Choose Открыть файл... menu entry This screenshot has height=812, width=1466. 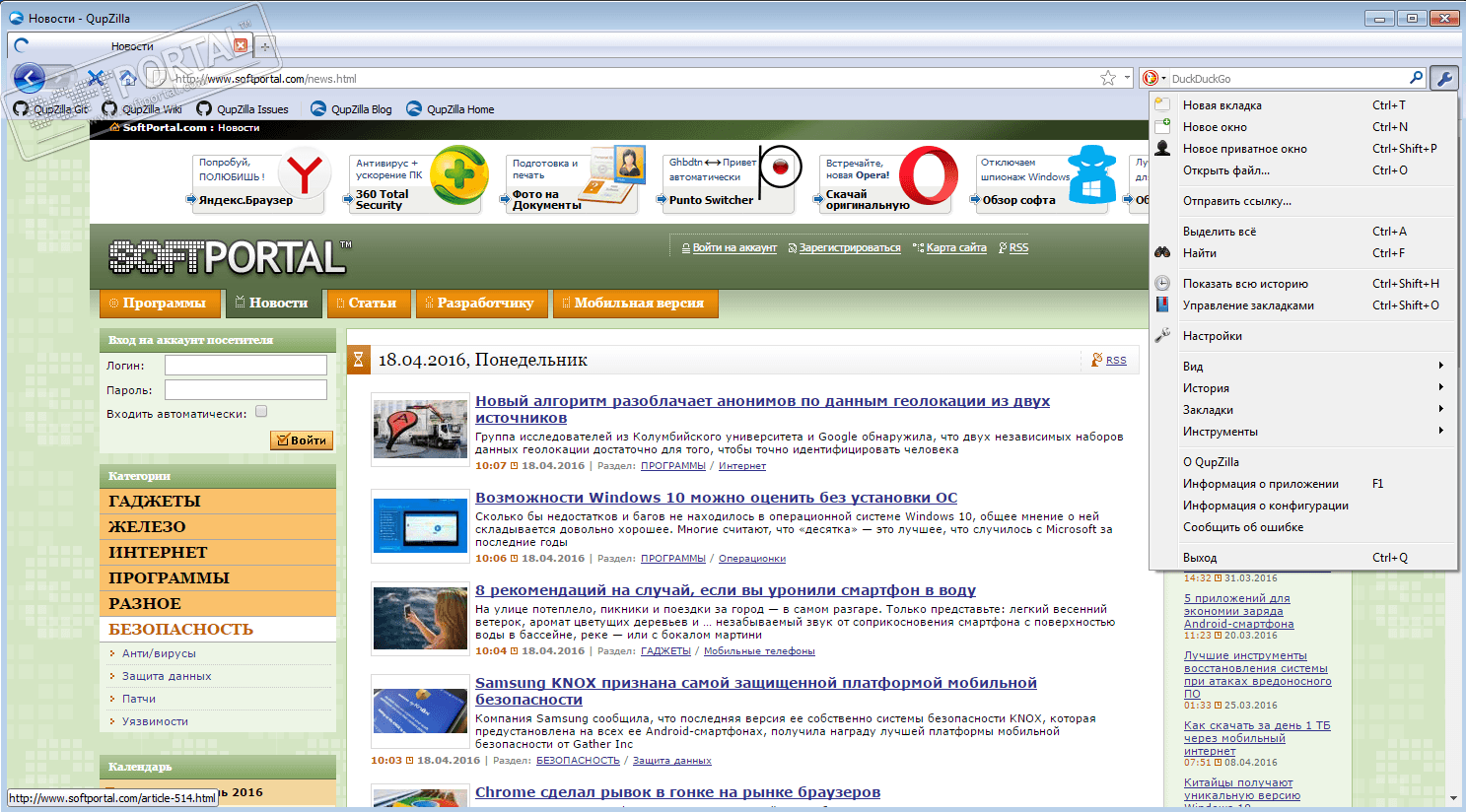pos(1303,170)
